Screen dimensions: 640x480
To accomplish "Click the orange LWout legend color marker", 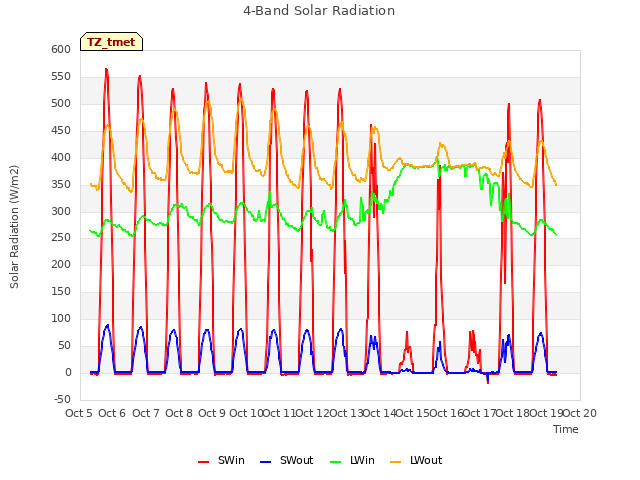I will coord(396,462).
